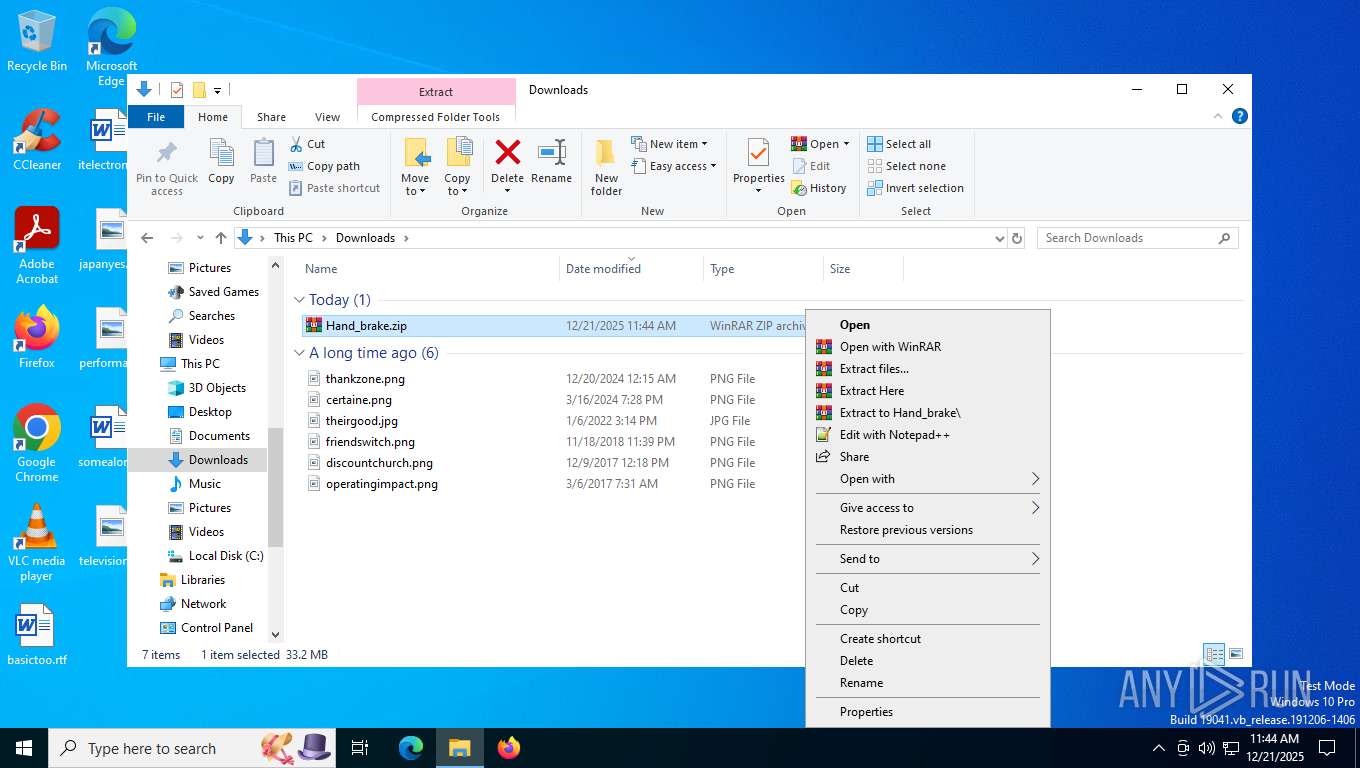Click Select none in ribbon
The image size is (1360, 768).
click(x=906, y=166)
